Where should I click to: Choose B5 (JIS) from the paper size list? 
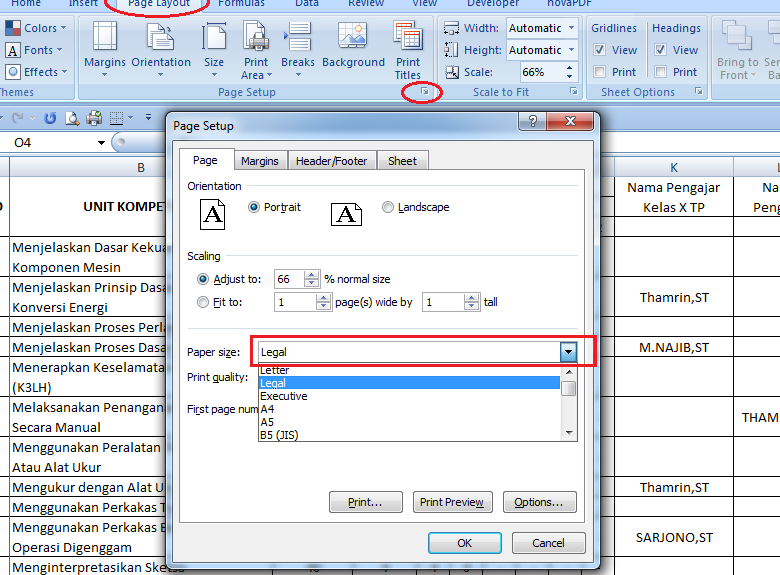[409, 435]
